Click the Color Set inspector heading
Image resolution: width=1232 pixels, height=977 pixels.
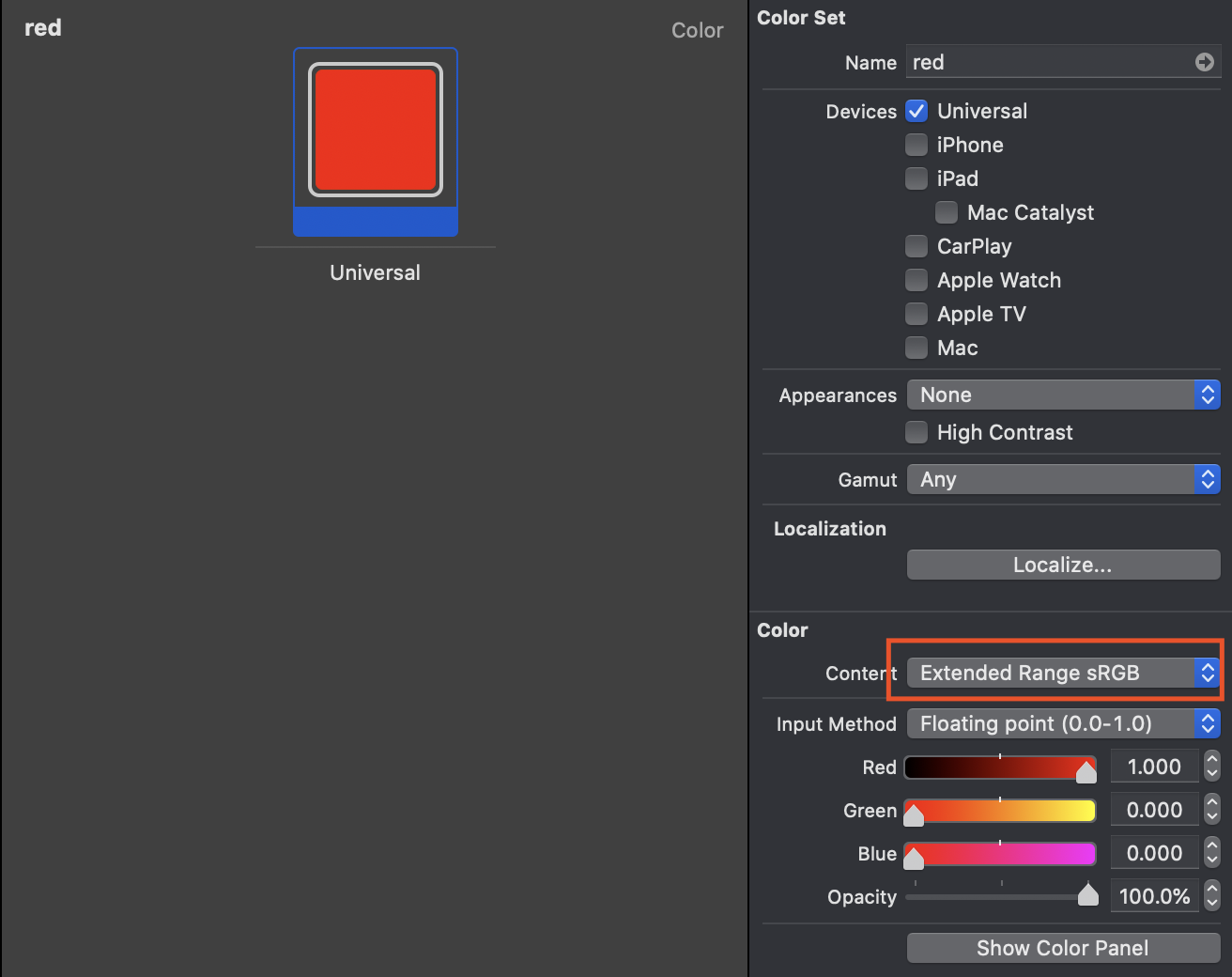801,18
